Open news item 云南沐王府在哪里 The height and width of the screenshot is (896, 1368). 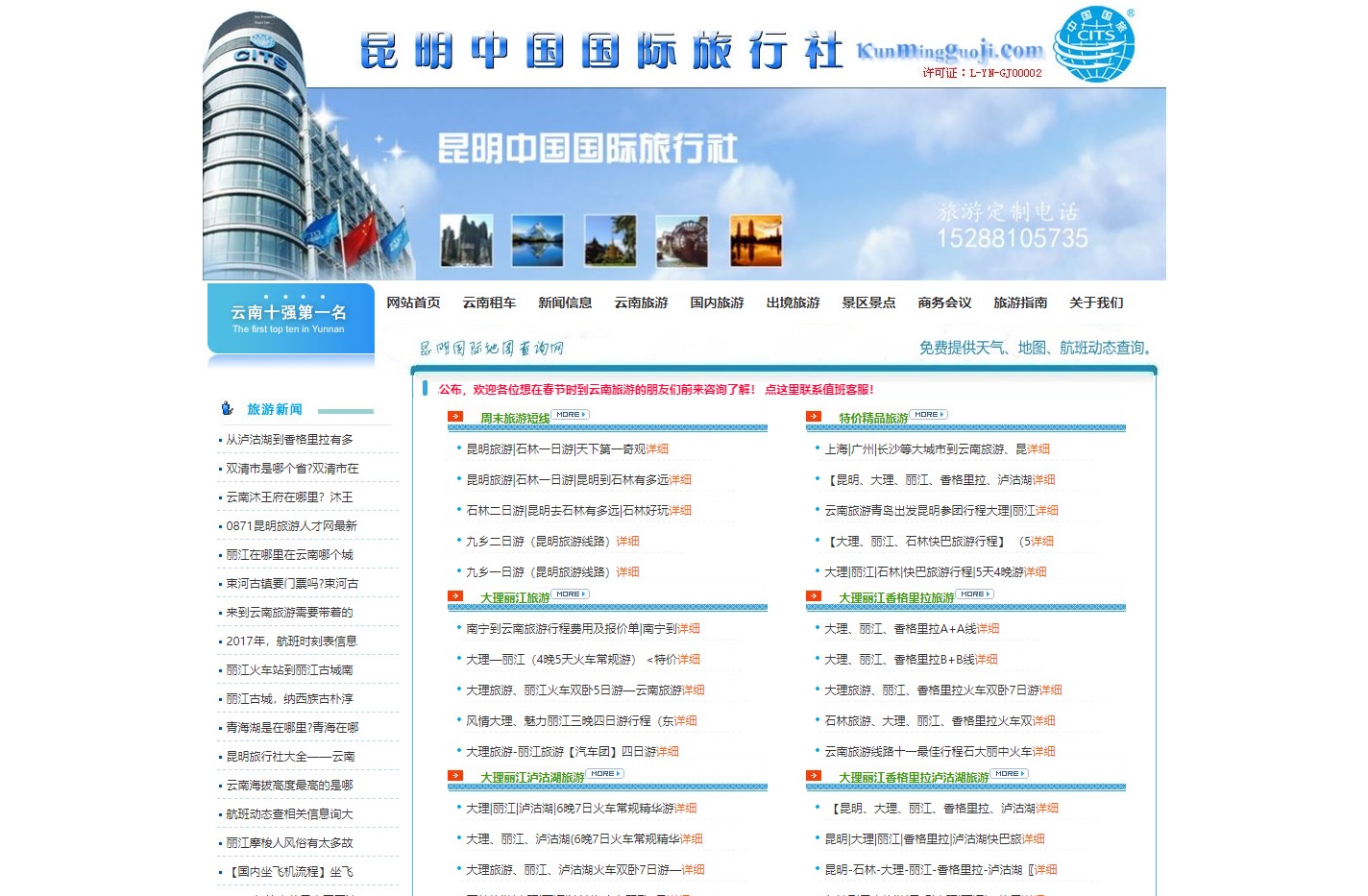click(x=289, y=497)
